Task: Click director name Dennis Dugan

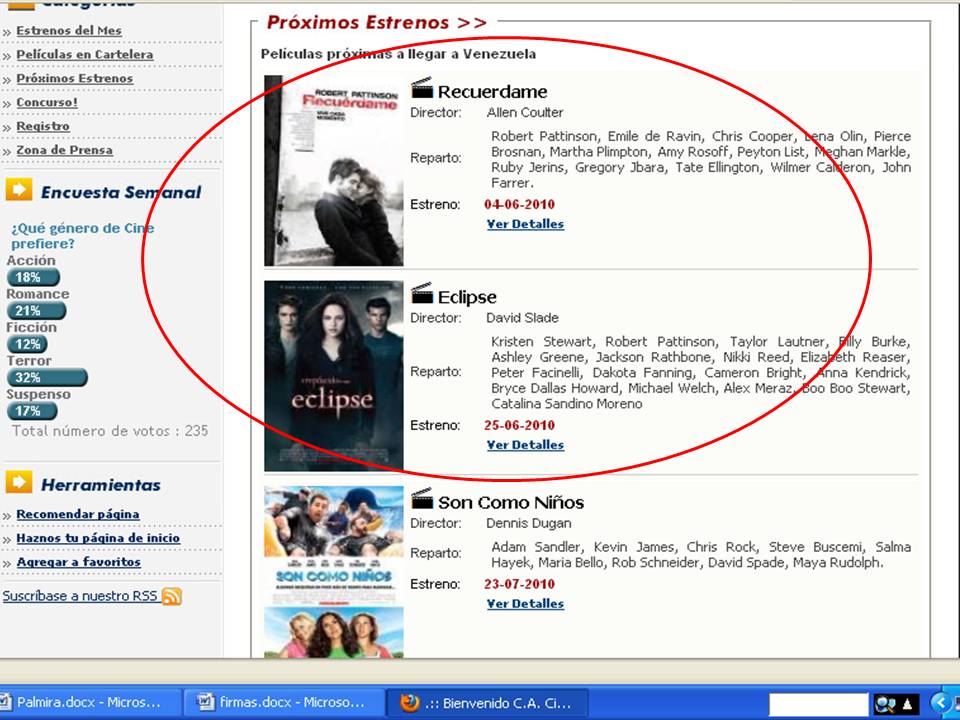Action: coord(528,523)
